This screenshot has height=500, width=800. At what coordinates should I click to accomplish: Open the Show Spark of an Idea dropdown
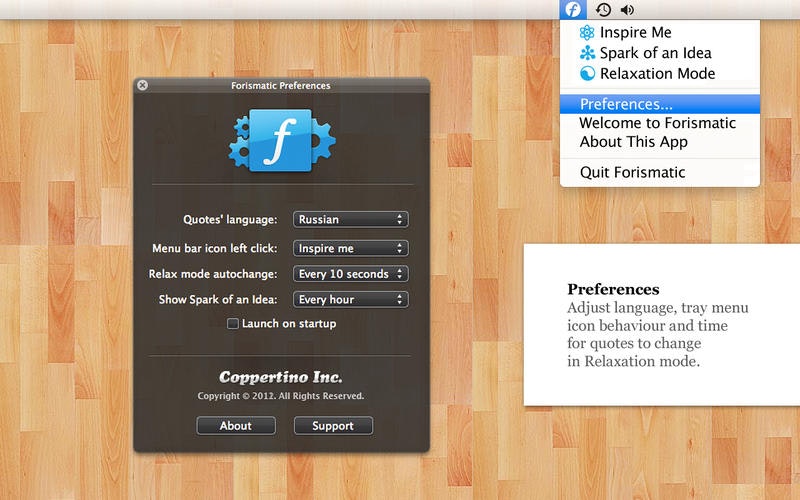[x=351, y=299]
